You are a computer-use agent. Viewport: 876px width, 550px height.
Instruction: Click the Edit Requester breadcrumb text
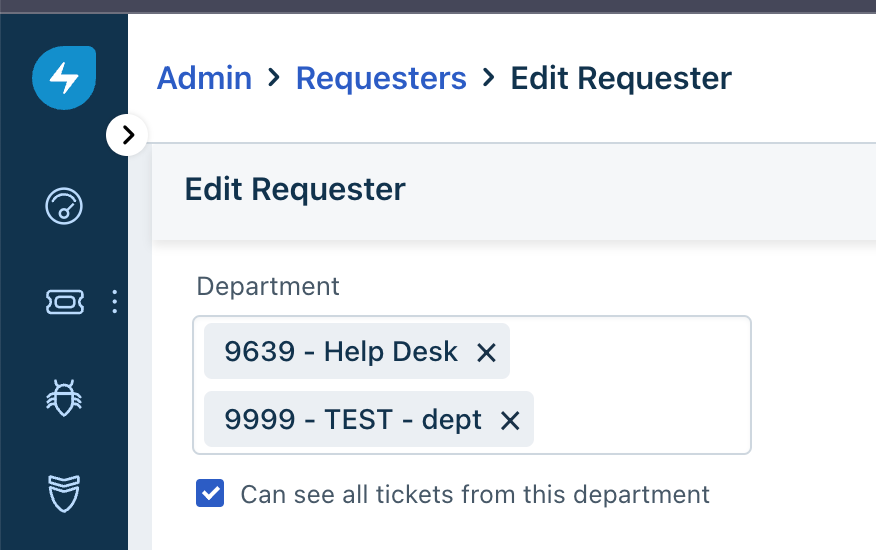[621, 78]
